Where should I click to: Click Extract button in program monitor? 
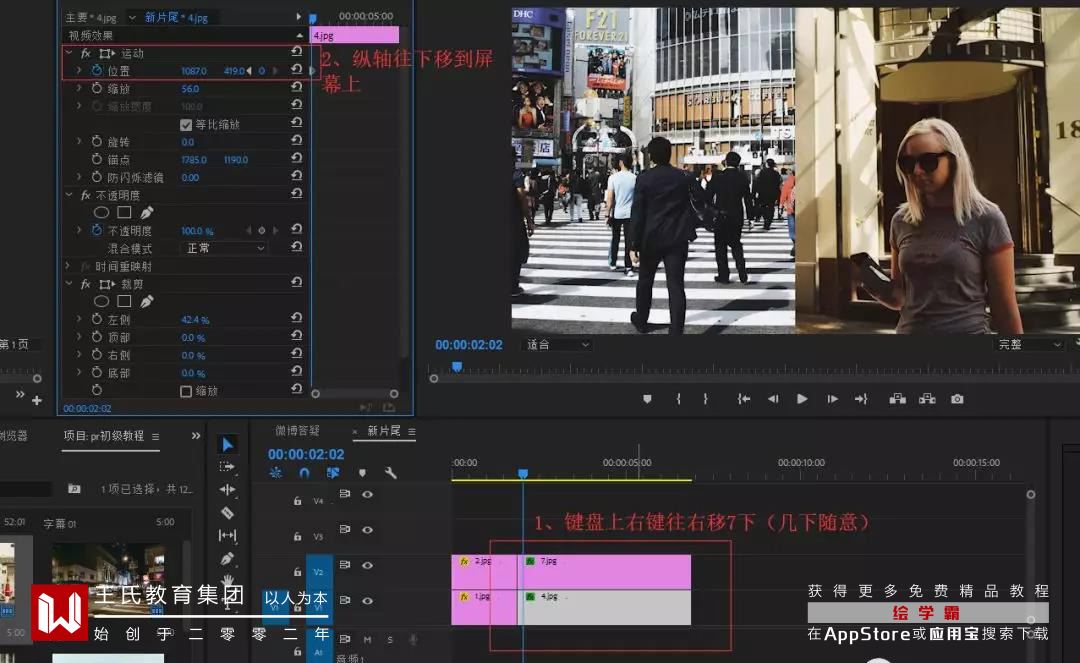[927, 399]
